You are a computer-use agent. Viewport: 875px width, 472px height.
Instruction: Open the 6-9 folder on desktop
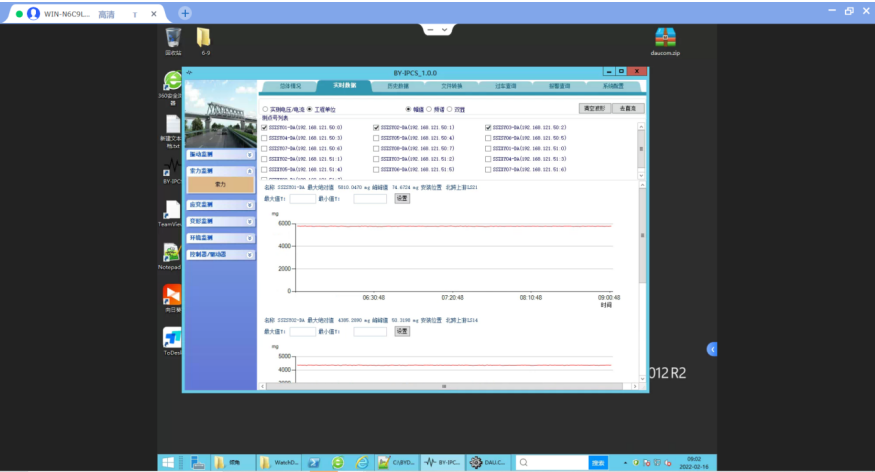click(x=204, y=40)
